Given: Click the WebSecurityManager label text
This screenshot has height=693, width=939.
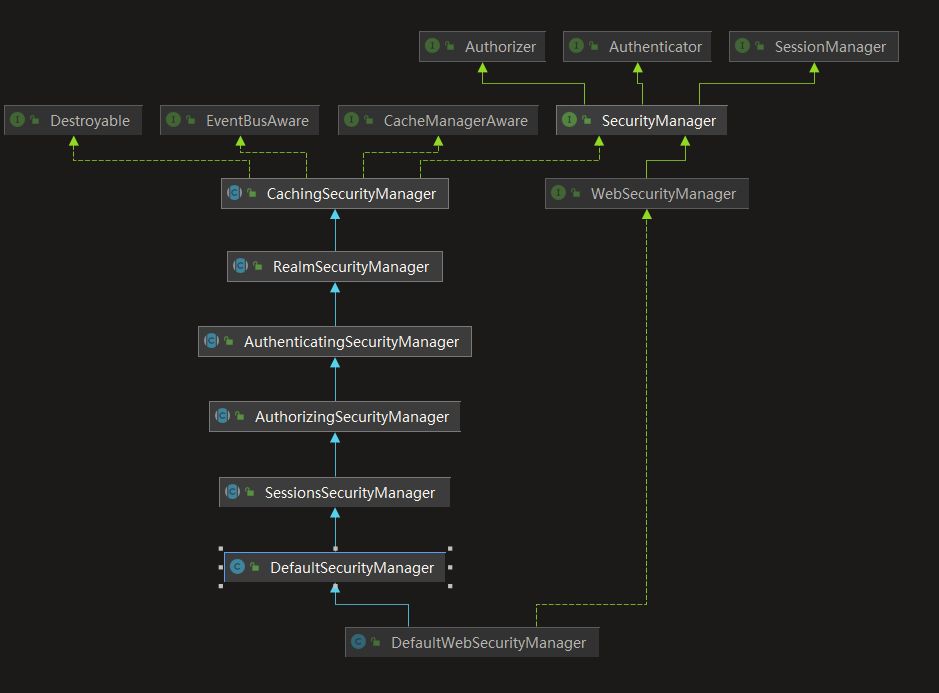Looking at the screenshot, I should click(x=663, y=193).
